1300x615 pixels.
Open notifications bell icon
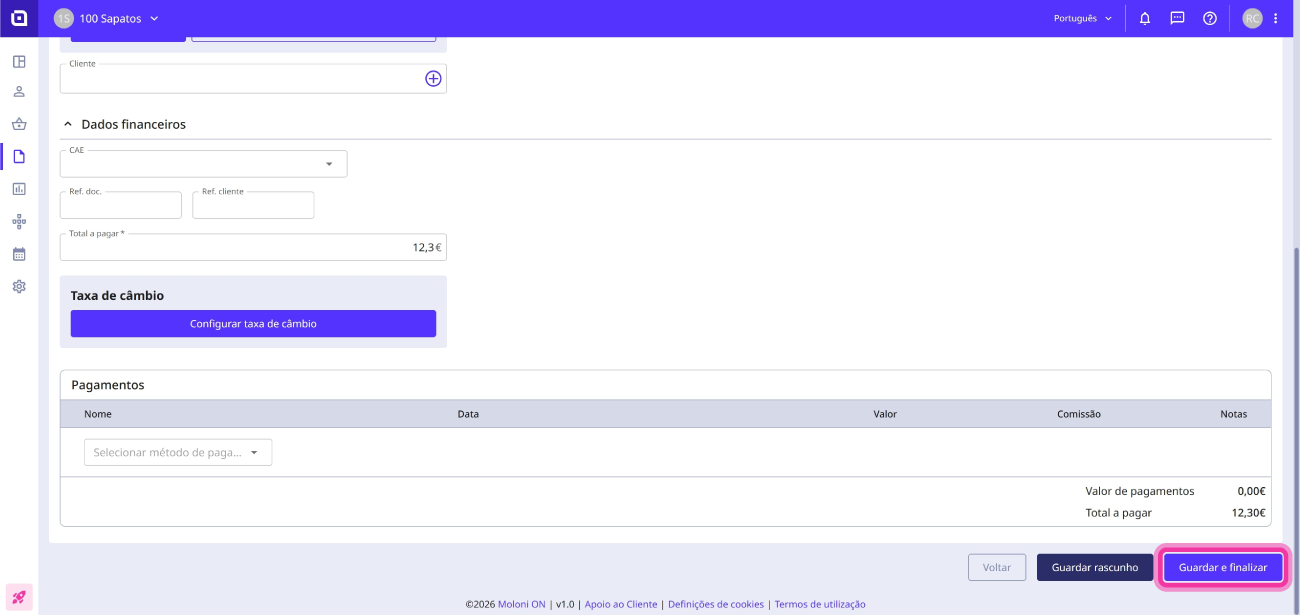[x=1145, y=18]
